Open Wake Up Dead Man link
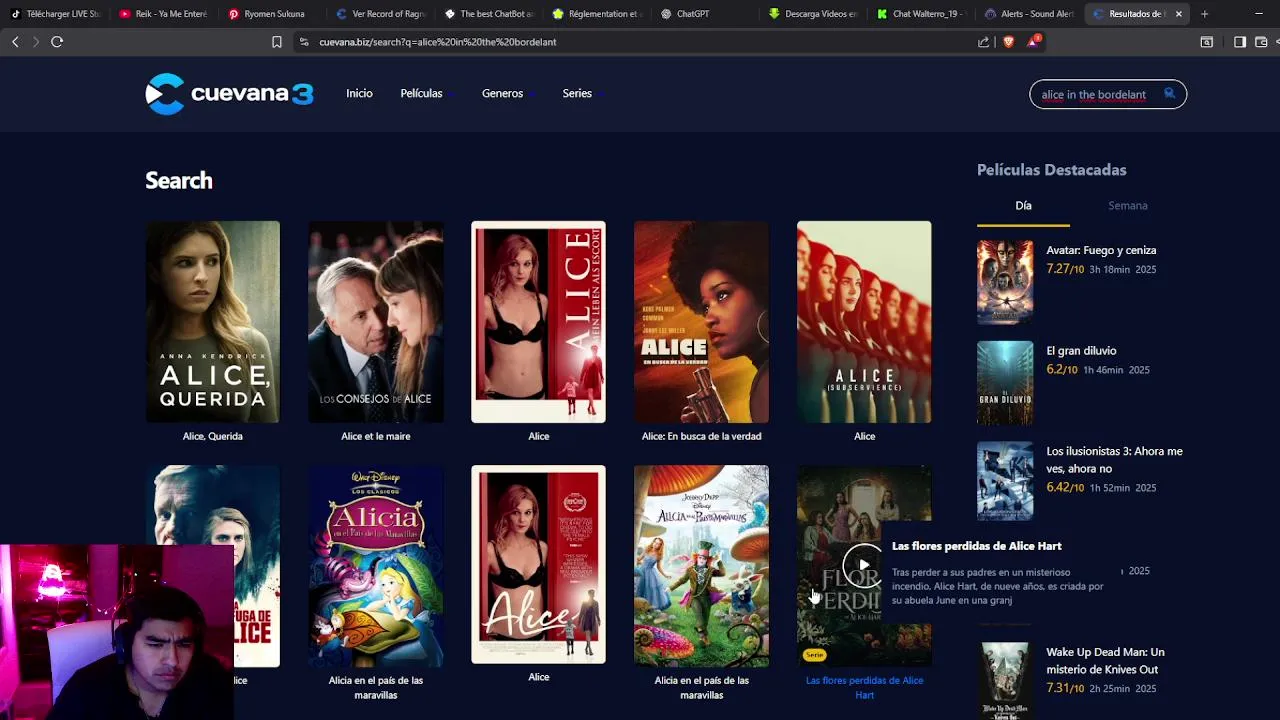Image resolution: width=1280 pixels, height=720 pixels. (x=1105, y=661)
